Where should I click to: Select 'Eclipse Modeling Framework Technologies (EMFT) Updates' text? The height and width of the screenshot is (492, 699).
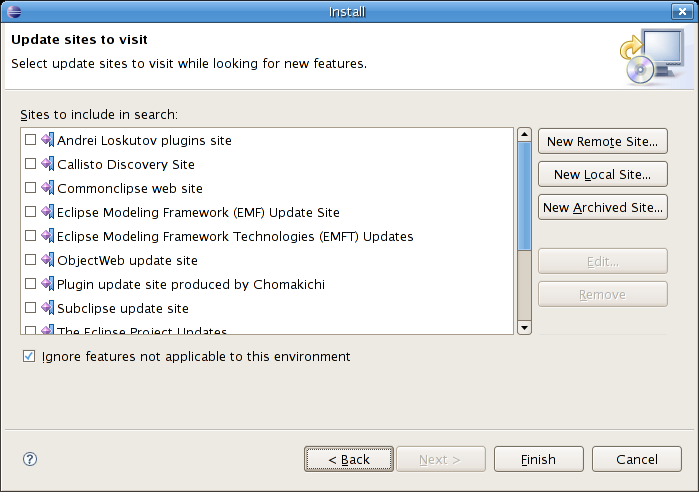click(x=235, y=237)
